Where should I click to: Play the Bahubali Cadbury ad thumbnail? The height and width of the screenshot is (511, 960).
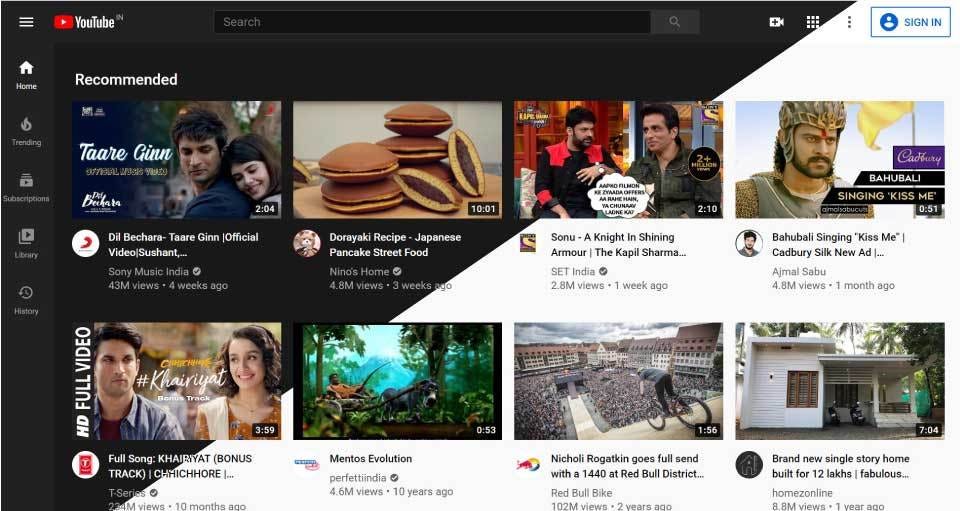pos(839,160)
